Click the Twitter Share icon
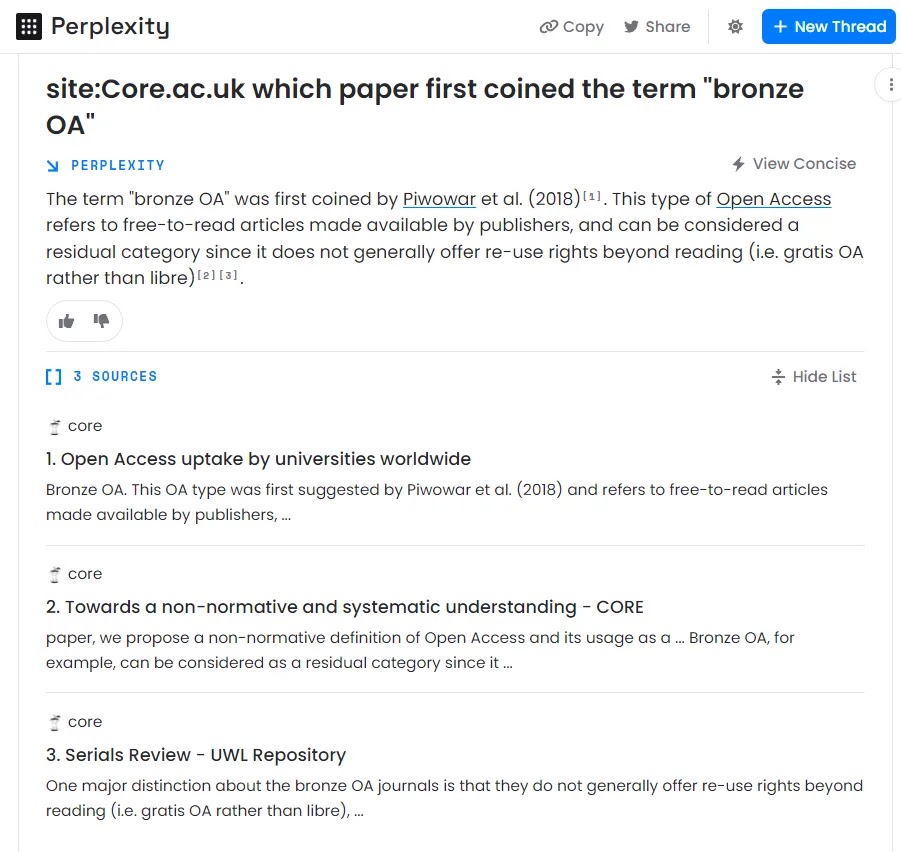Image resolution: width=901 pixels, height=852 pixels. 631,26
